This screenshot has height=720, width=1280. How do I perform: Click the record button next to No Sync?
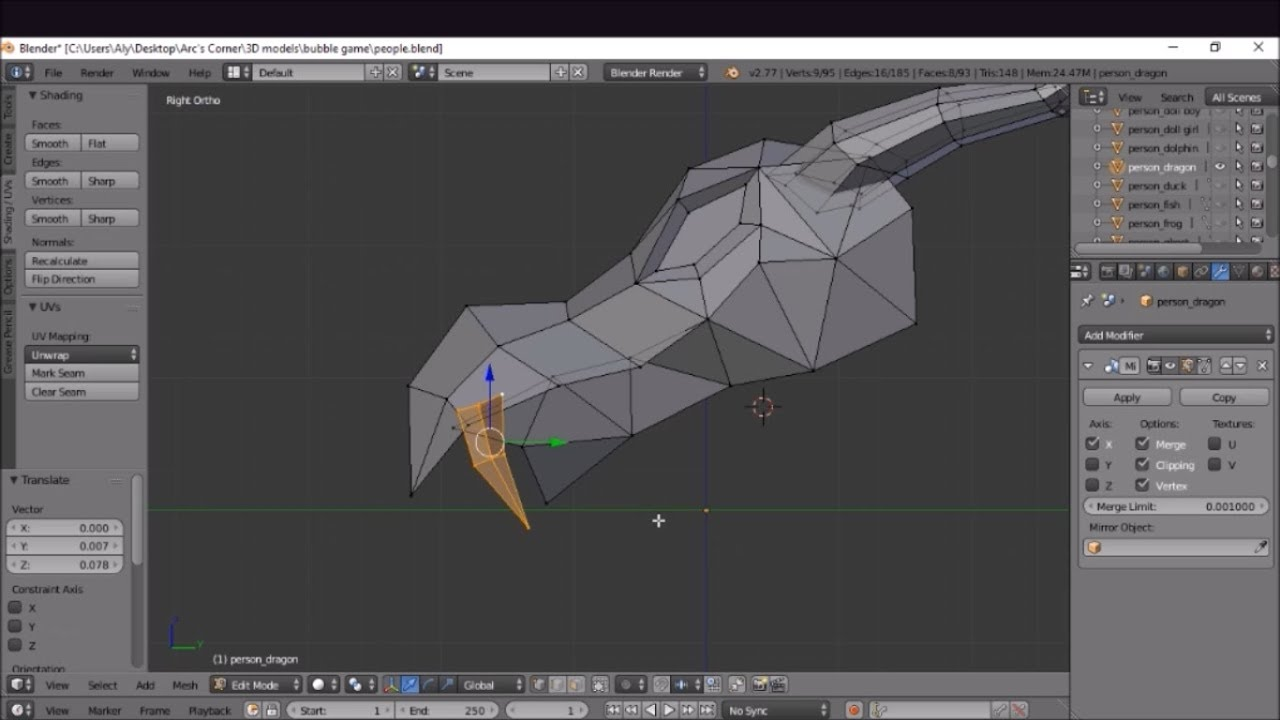pos(854,710)
